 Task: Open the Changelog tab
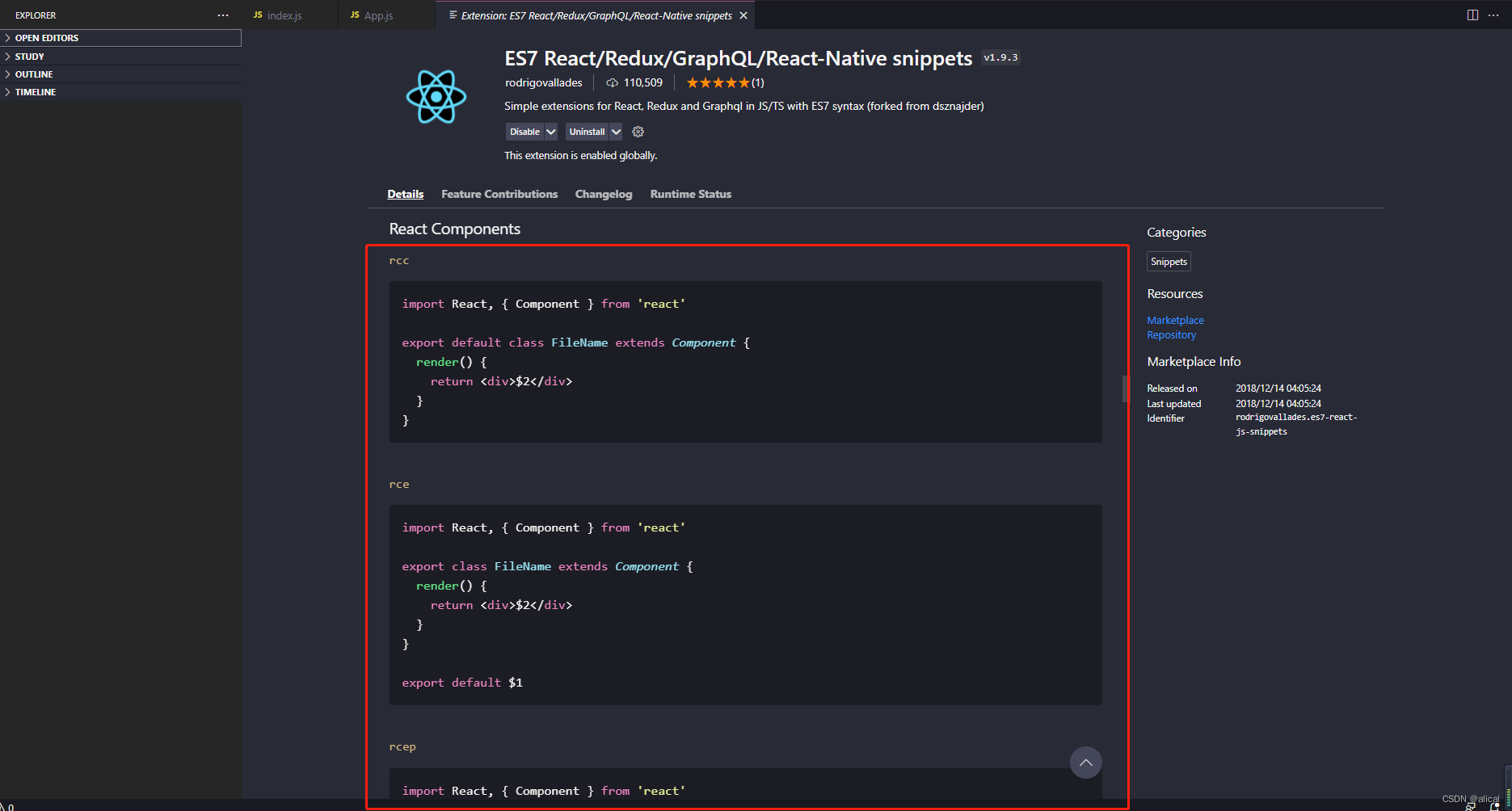(604, 194)
